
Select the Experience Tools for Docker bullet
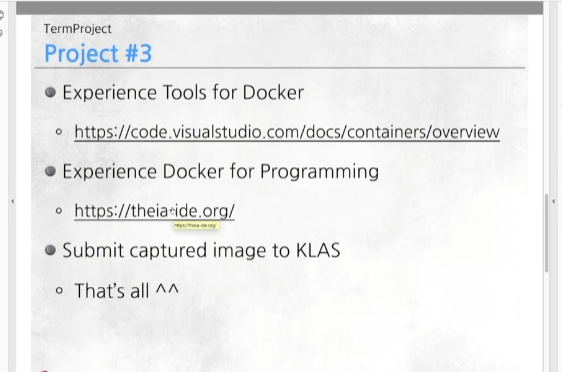[183, 92]
